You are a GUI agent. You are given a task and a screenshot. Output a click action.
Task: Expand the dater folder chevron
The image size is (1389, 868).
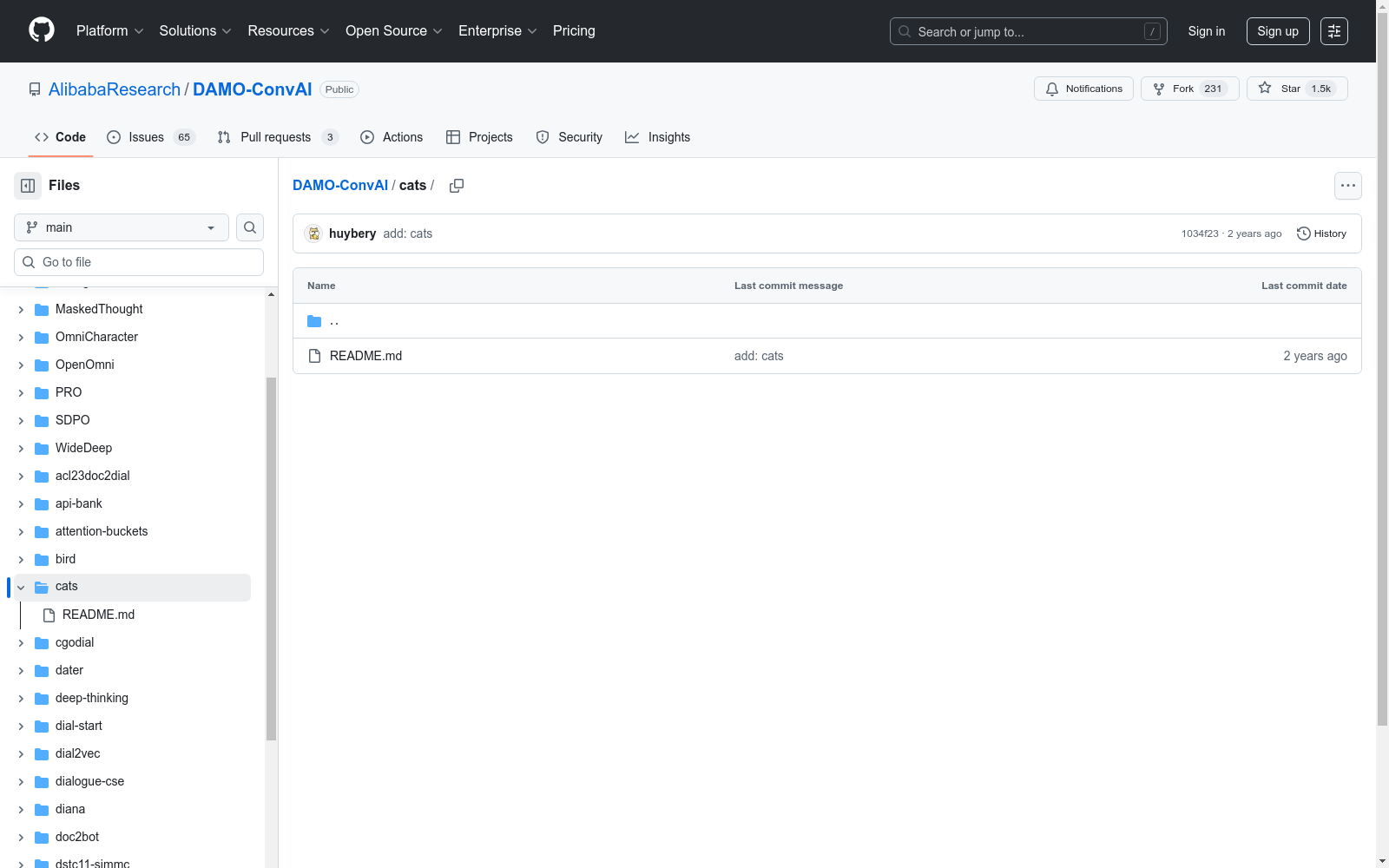[21, 670]
